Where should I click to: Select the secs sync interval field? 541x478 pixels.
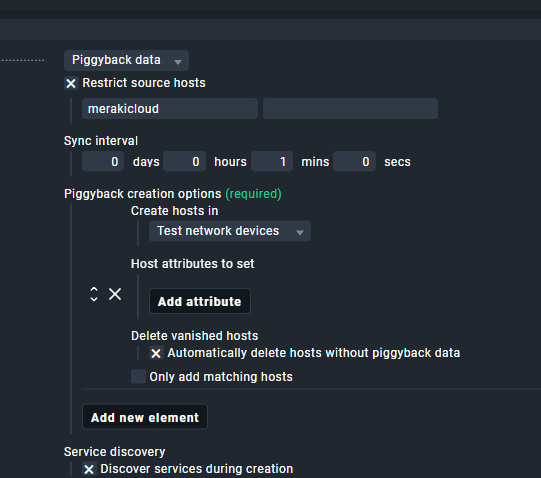tap(354, 162)
